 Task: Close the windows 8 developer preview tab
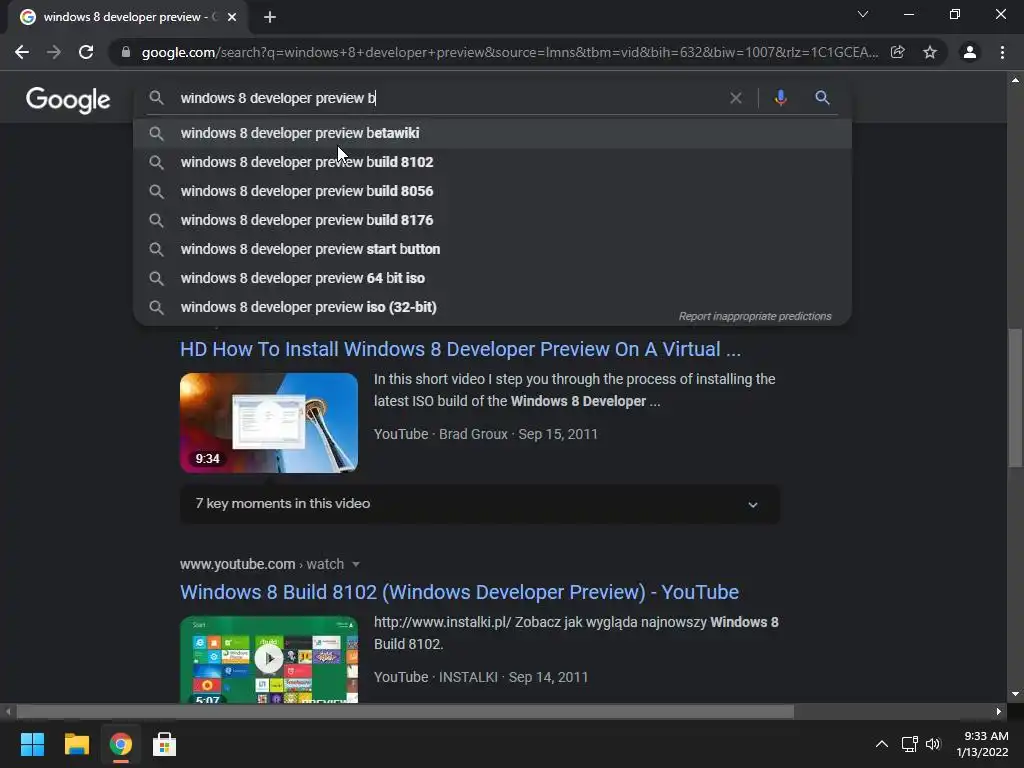[232, 17]
